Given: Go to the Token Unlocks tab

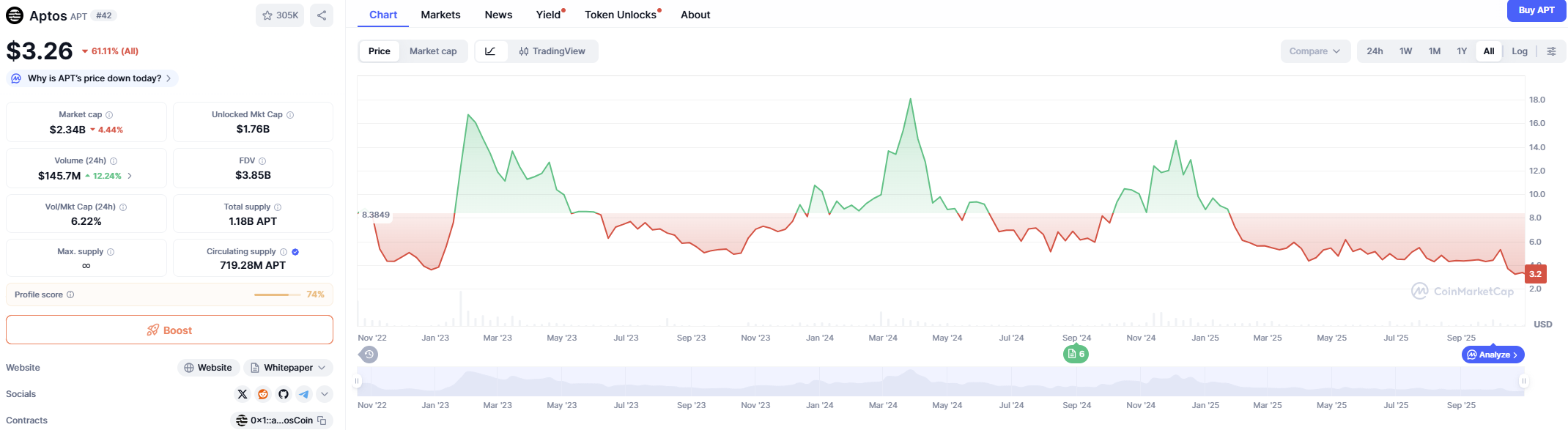Looking at the screenshot, I should click(x=621, y=15).
